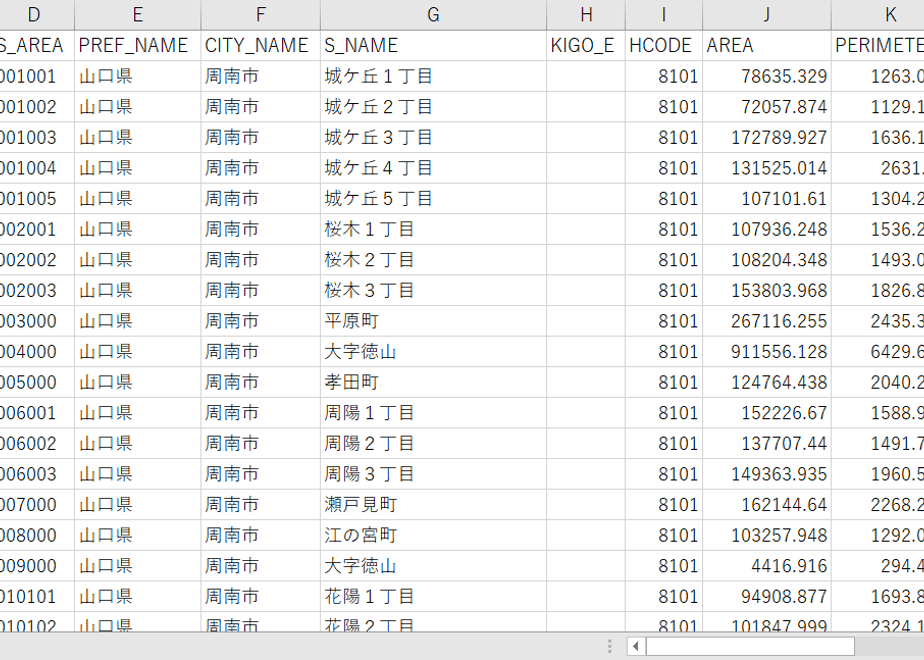This screenshot has width=924, height=660.
Task: Click the HCODE header cell
Action: pos(664,45)
